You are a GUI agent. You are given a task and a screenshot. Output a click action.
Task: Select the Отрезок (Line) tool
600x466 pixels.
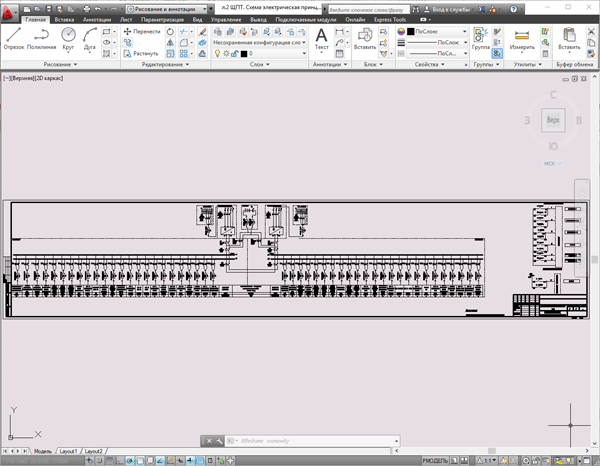(14, 38)
